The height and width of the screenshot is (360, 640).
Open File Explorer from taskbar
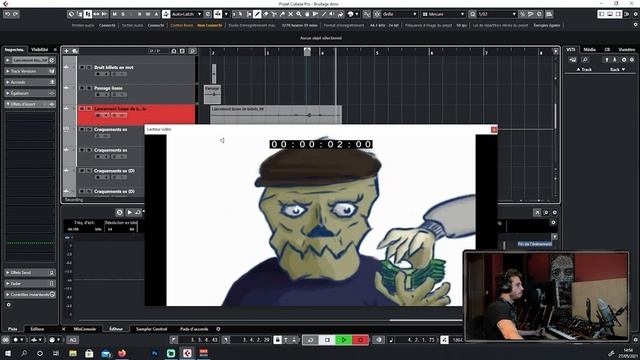[x=73, y=353]
